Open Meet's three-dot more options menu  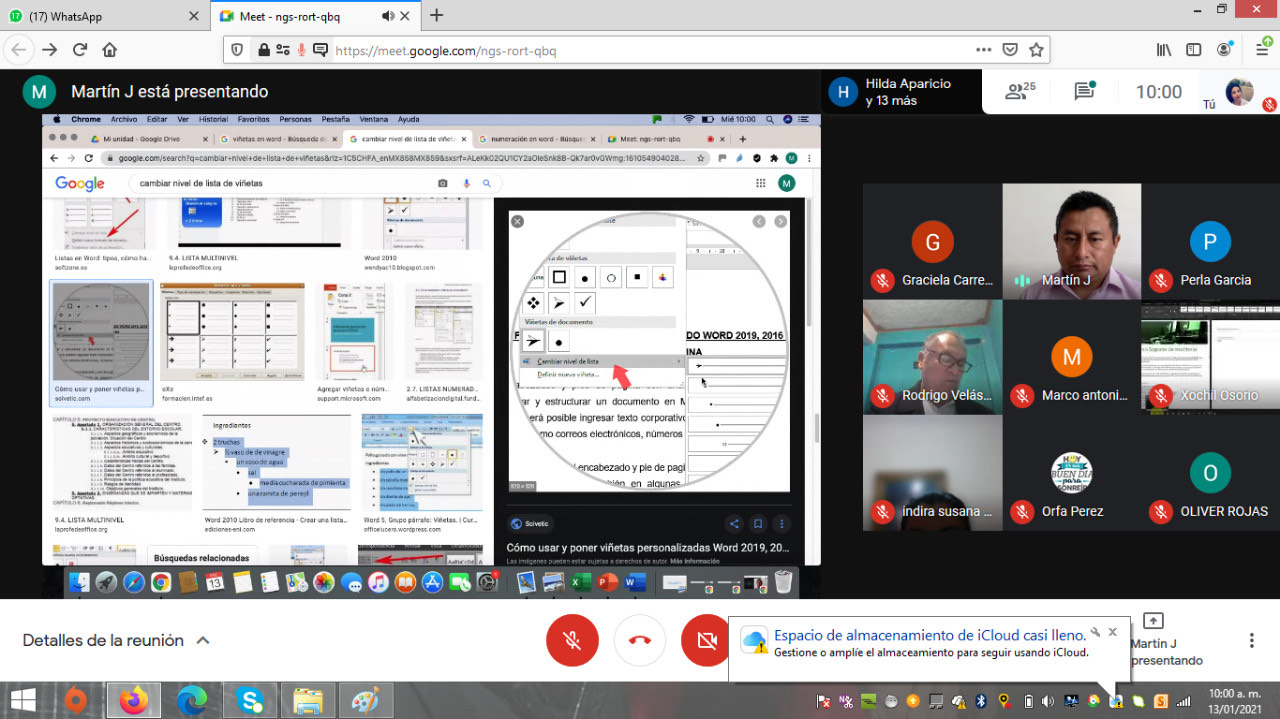(x=1251, y=640)
